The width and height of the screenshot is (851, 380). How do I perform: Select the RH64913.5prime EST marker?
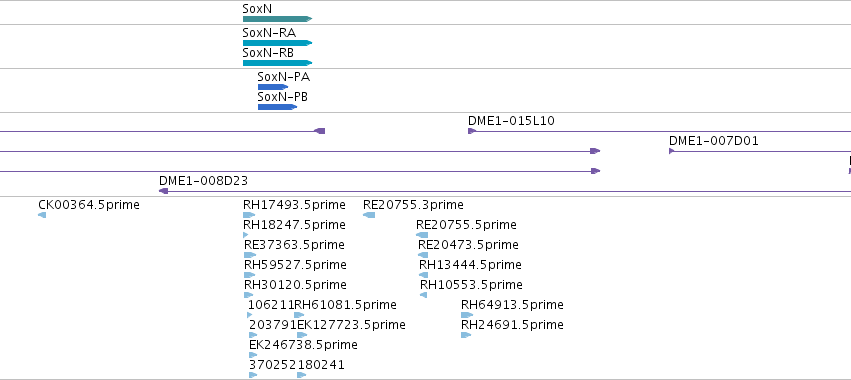(x=467, y=315)
